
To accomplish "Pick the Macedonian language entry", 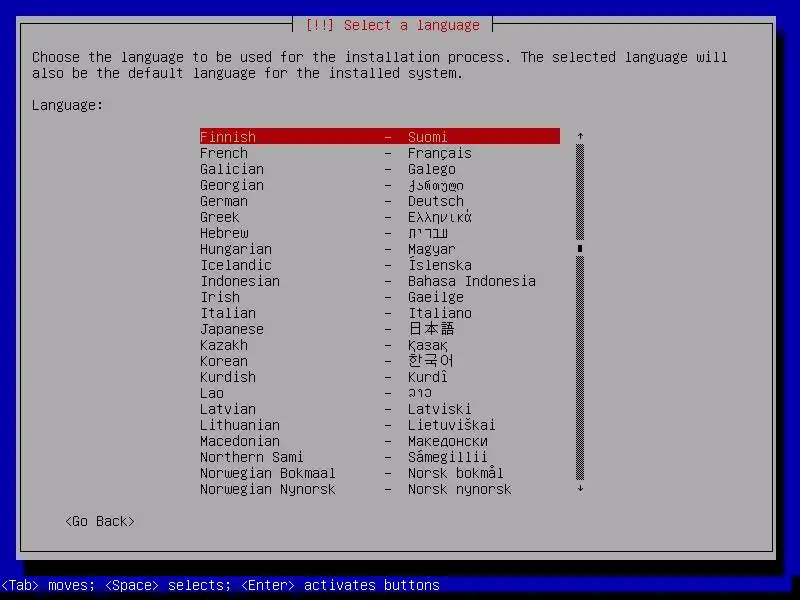I will (380, 441).
